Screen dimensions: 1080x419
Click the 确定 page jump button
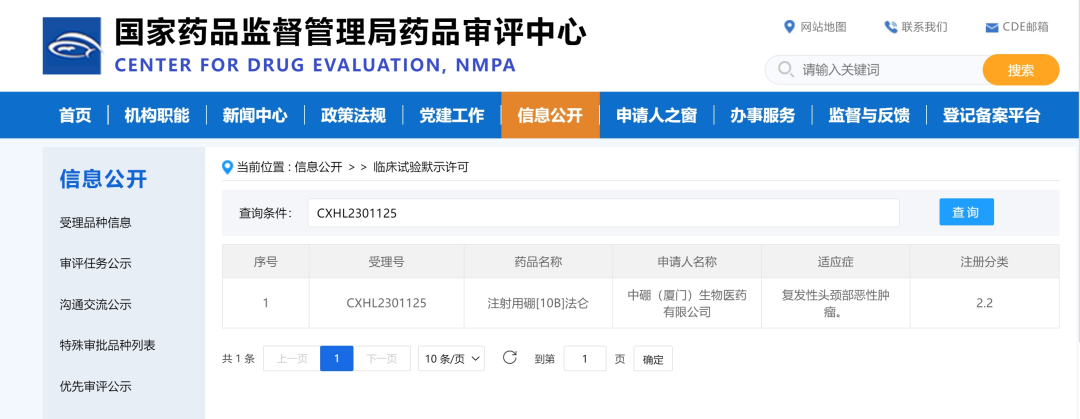coord(653,359)
